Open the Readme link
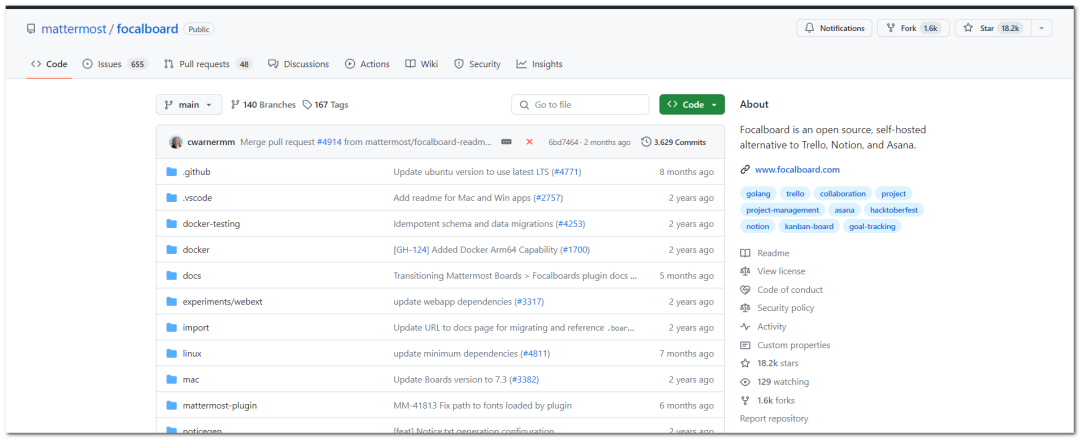The height and width of the screenshot is (439, 1080). (765, 253)
